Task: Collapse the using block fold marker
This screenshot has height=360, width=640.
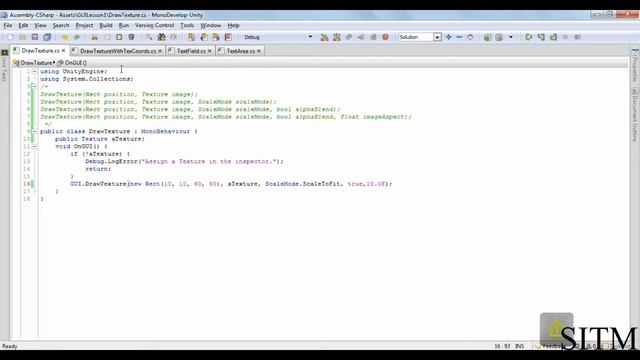Action: [x=34, y=71]
